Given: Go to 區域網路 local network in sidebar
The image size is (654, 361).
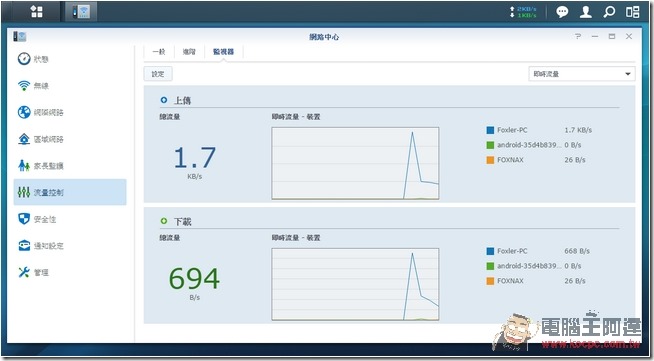Looking at the screenshot, I should tap(70, 139).
